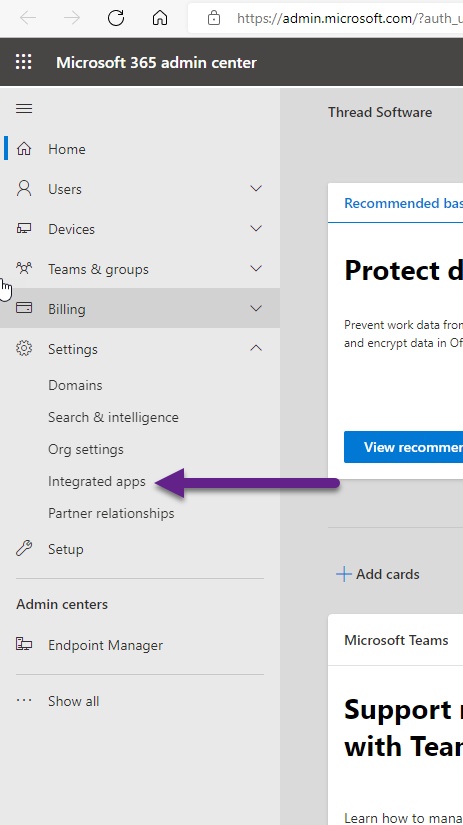Viewport: 463px width, 825px height.
Task: Open the app launcher waffle icon
Action: click(24, 62)
